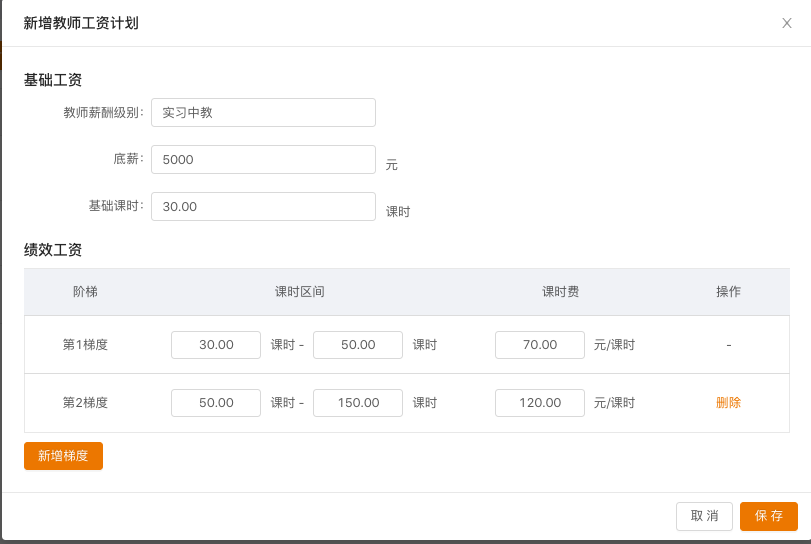Screen dimensions: 811x544
Task: Click the 教师薪酬级别 field showing 实习中教
Action: pos(263,113)
